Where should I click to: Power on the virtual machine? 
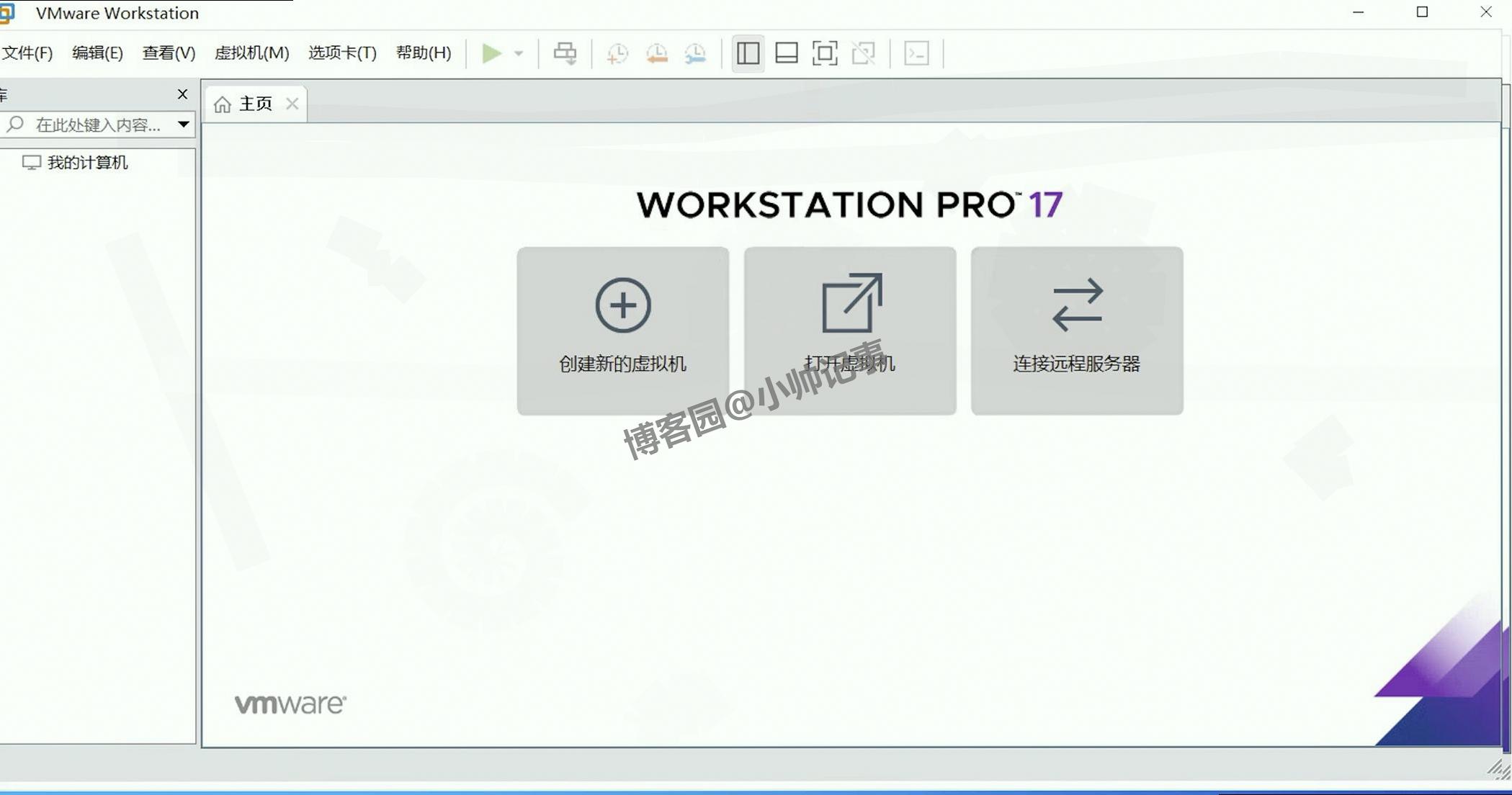pos(493,53)
